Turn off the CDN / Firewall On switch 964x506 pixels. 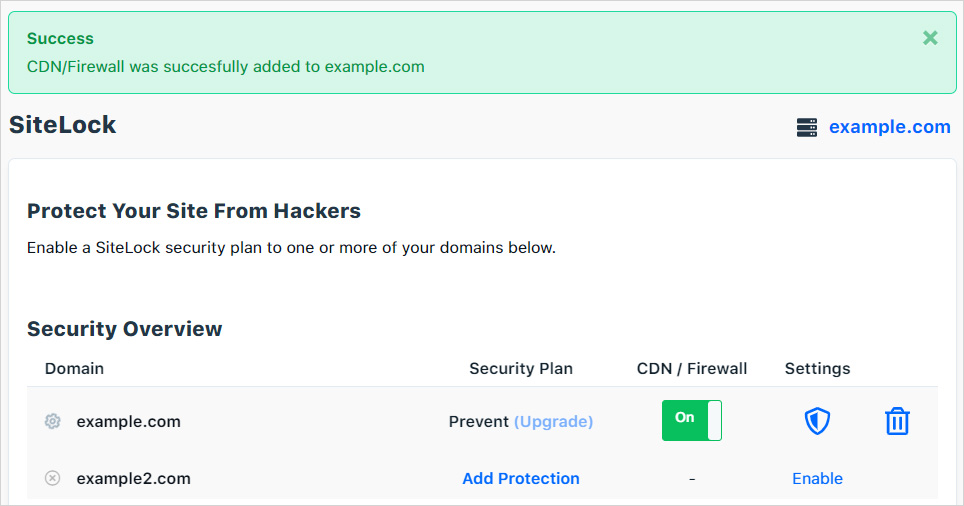pyautogui.click(x=691, y=421)
